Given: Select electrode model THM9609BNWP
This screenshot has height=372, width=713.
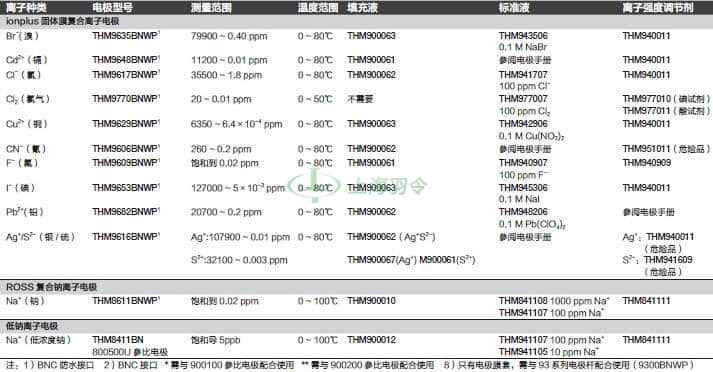Looking at the screenshot, I should tap(126, 162).
